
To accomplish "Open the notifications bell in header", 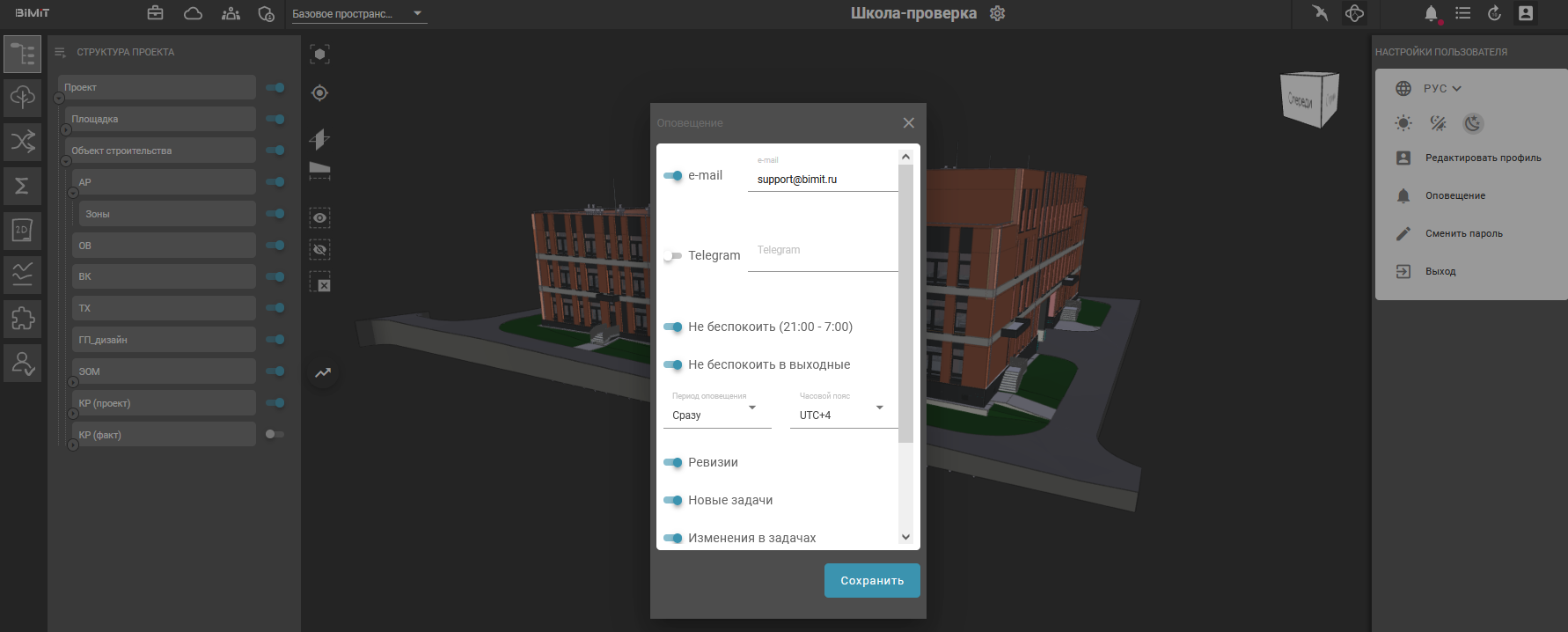I will coord(1431,13).
